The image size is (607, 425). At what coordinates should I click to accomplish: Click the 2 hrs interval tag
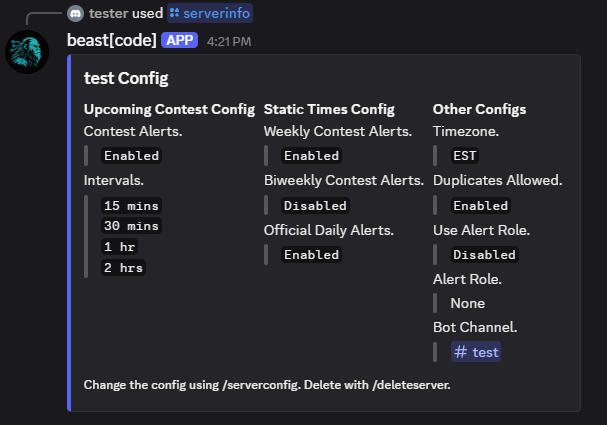click(x=123, y=267)
